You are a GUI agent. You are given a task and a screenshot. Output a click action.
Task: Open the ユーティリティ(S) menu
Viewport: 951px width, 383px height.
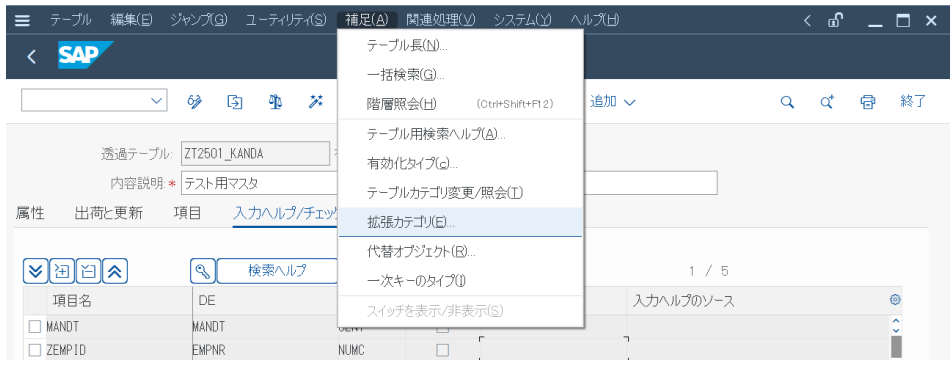click(286, 20)
